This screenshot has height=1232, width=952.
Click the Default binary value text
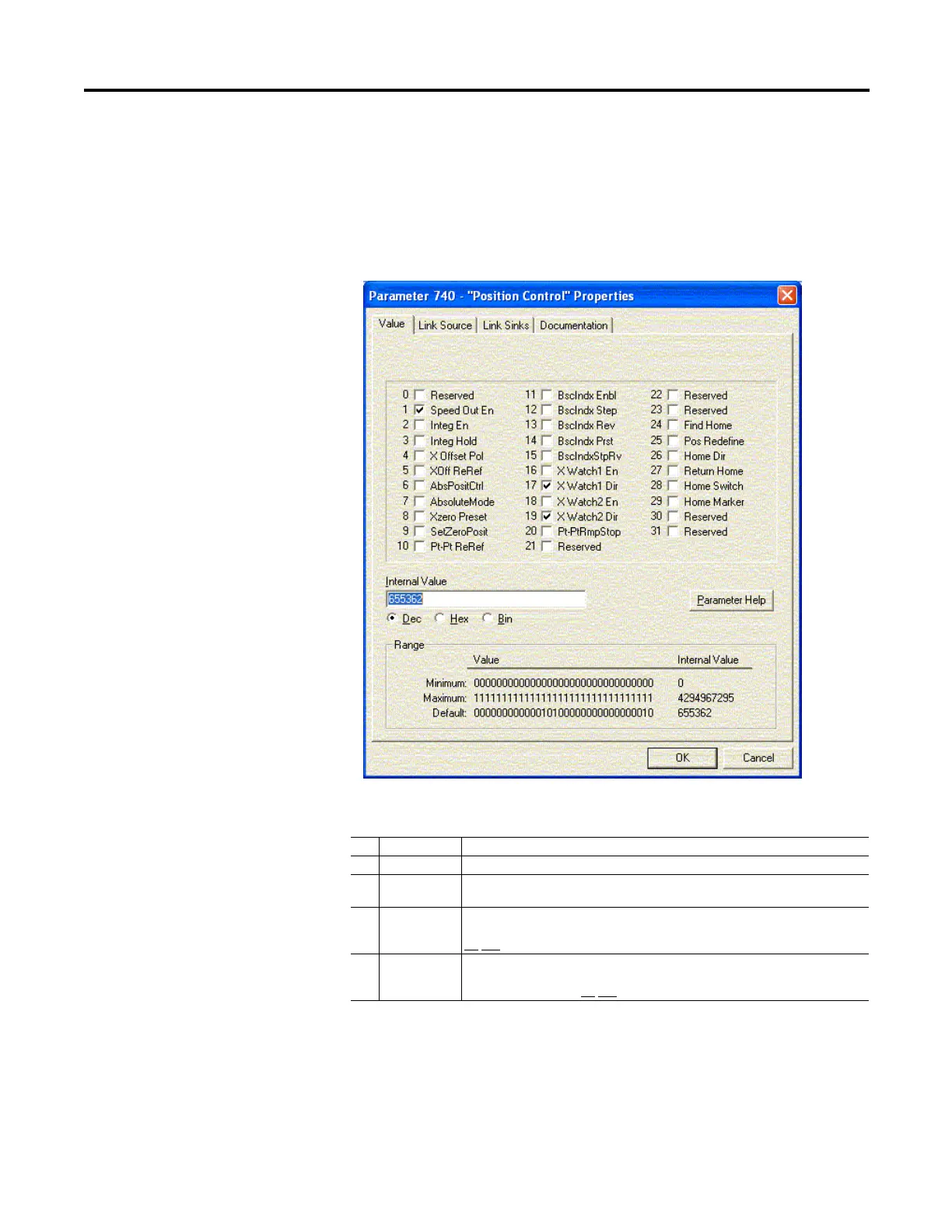point(563,712)
